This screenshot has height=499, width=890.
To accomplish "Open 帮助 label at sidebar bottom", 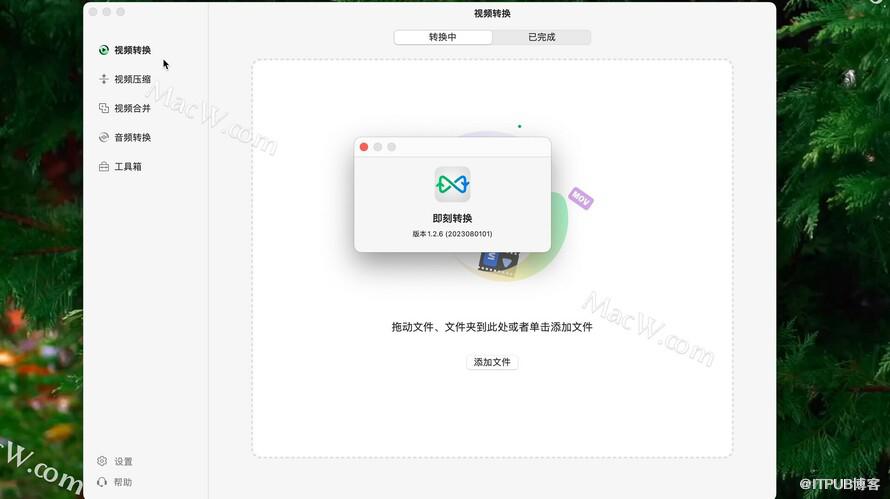I will tap(123, 482).
